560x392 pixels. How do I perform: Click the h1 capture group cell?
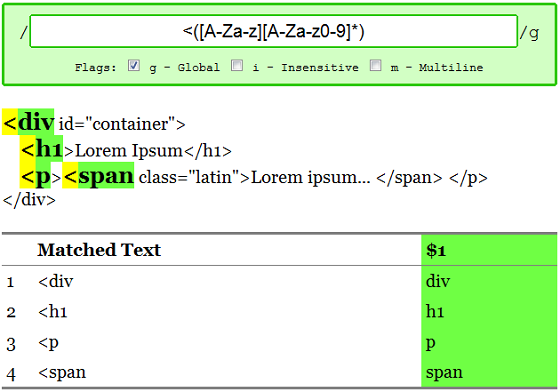pyautogui.click(x=489, y=312)
